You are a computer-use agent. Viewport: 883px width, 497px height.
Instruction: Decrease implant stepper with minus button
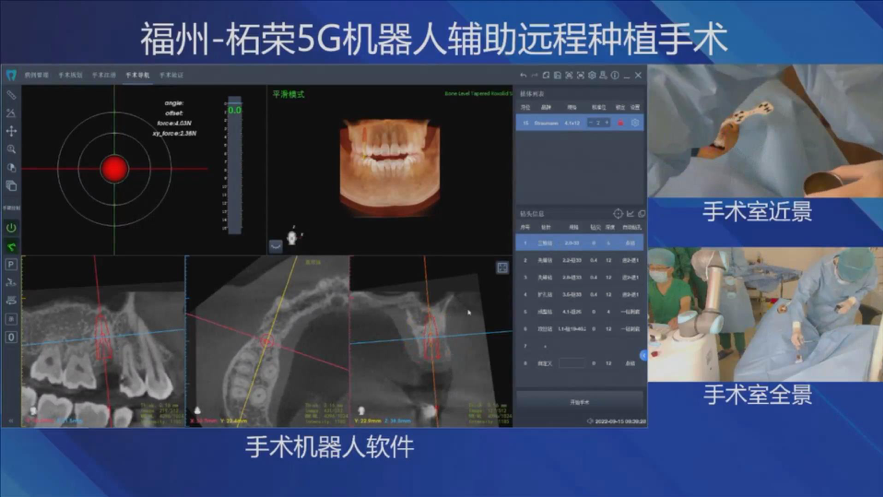coord(591,123)
